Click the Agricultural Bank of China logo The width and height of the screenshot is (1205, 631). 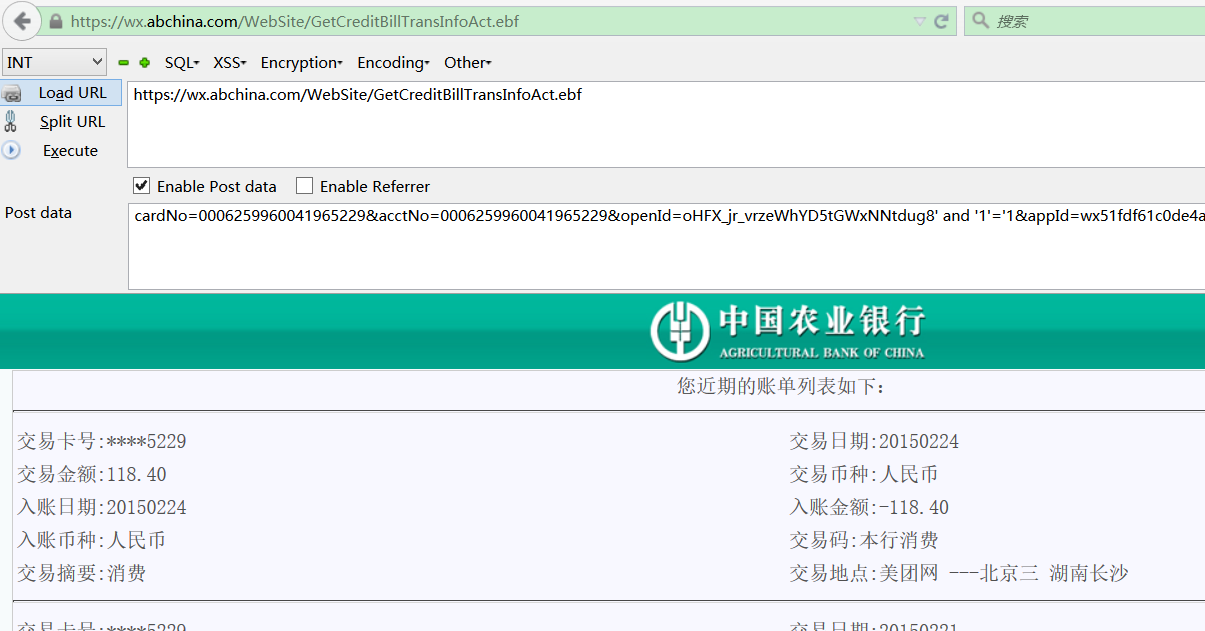click(787, 331)
